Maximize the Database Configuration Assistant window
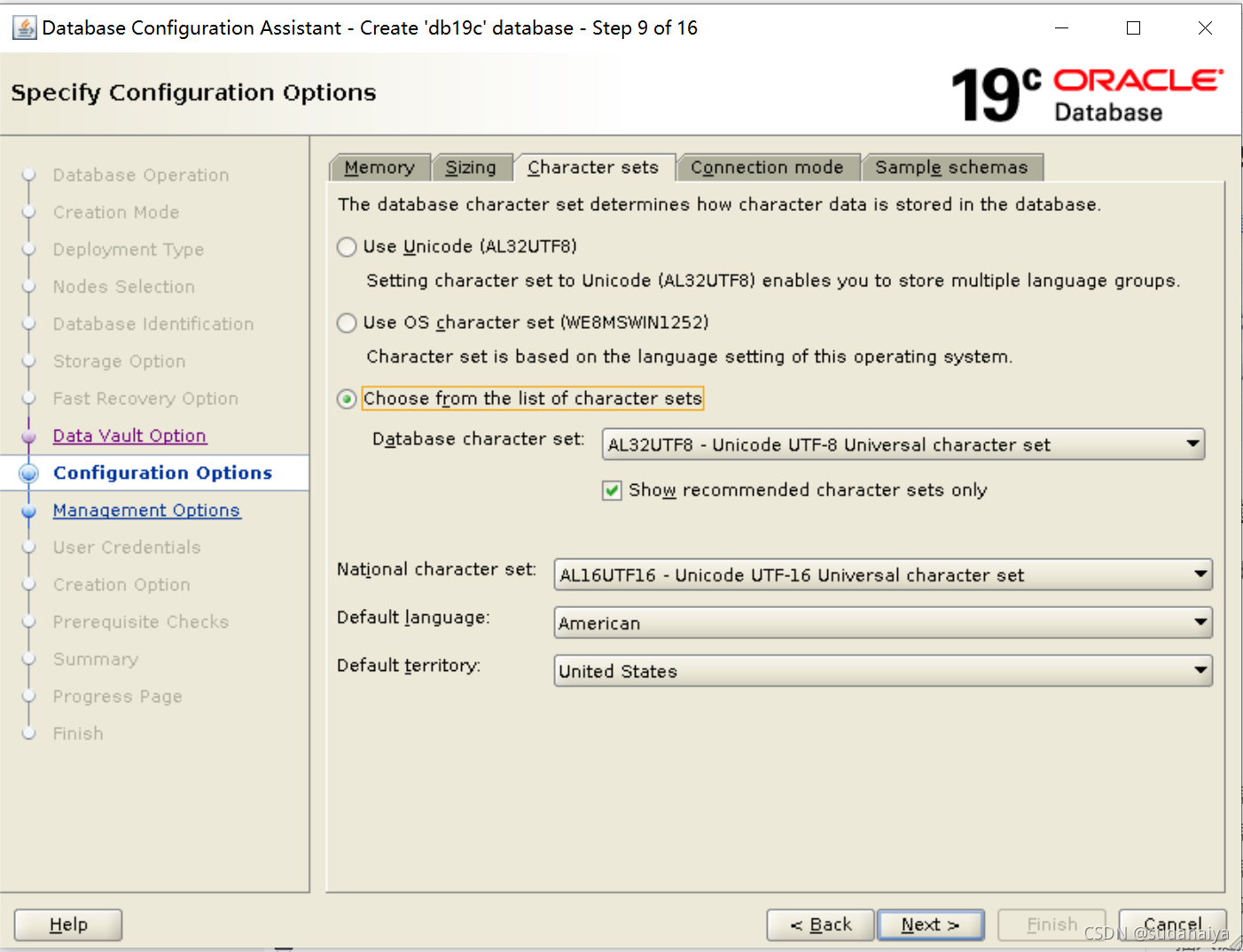The image size is (1243, 952). [1133, 28]
